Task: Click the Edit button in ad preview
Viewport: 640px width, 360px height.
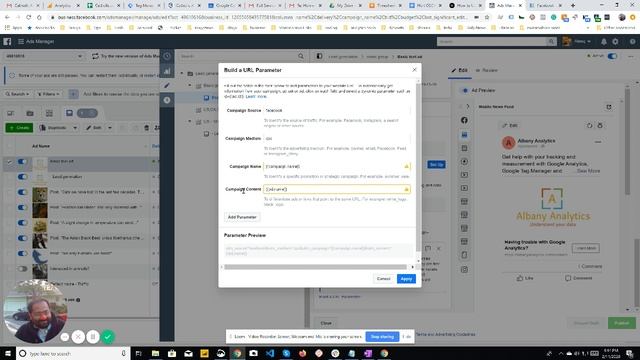Action: tap(510, 126)
